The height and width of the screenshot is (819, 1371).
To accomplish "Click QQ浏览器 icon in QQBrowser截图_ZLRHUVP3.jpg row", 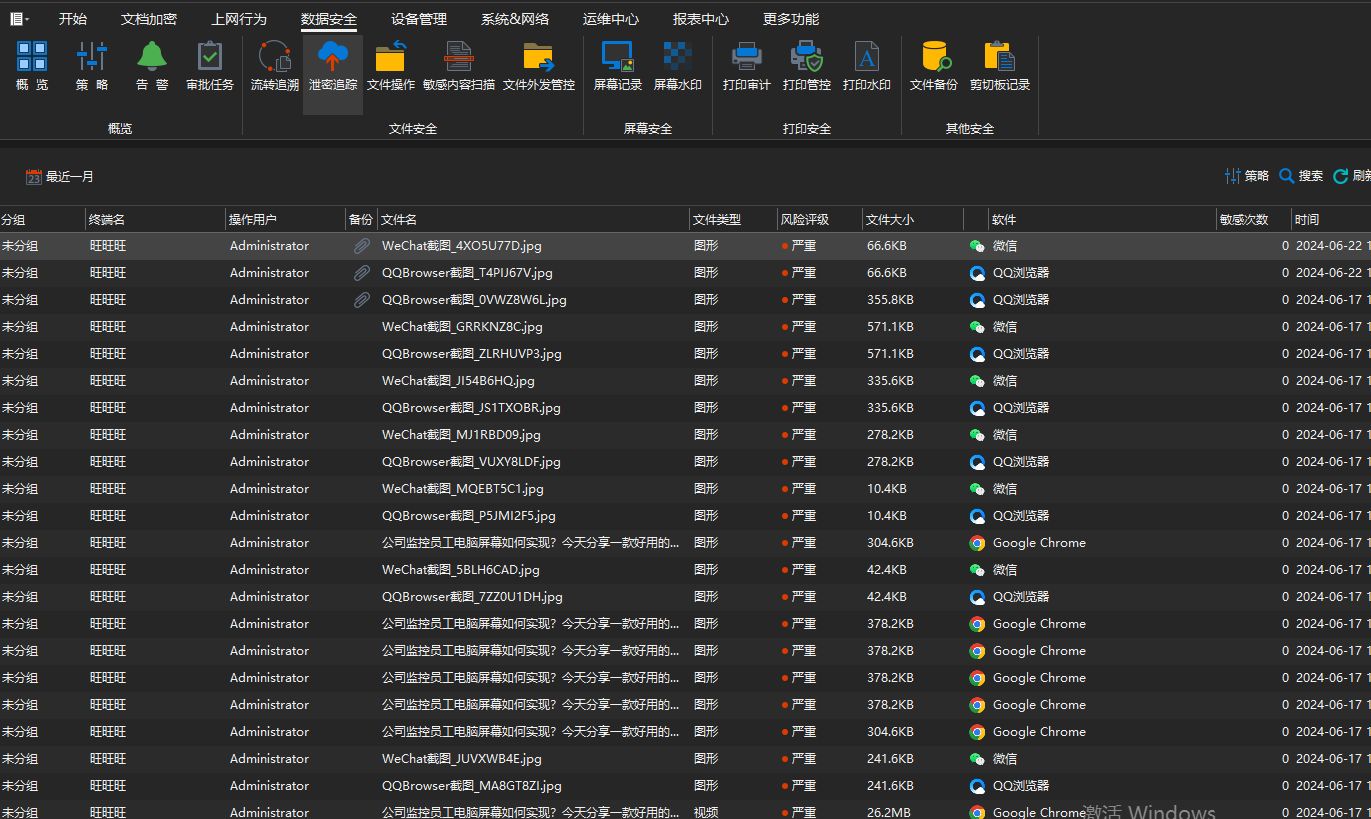I will point(977,354).
